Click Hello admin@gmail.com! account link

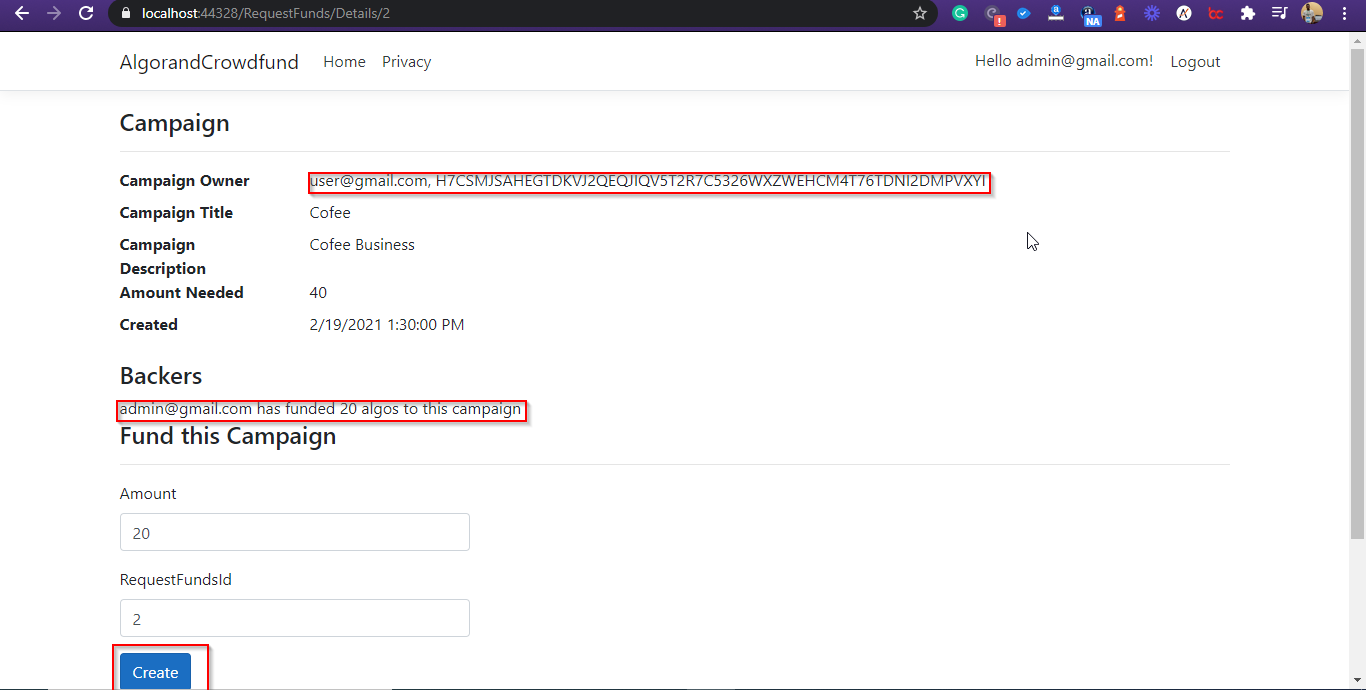[1063, 61]
